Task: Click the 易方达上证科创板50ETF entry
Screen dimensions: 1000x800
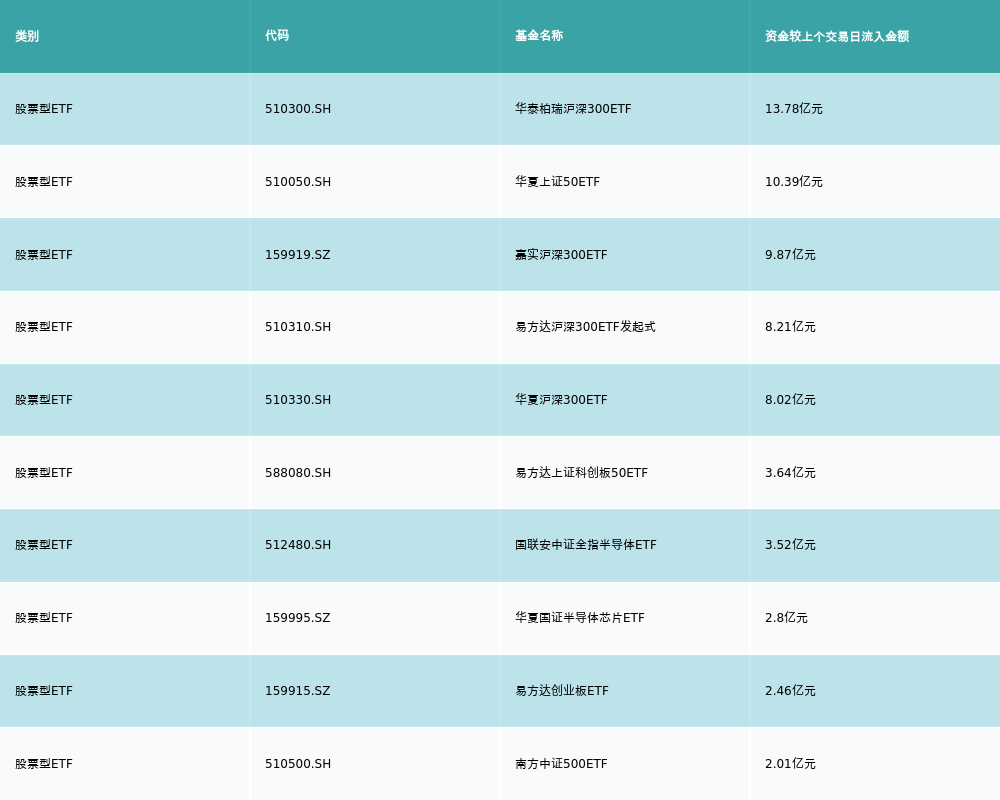Action: [581, 473]
